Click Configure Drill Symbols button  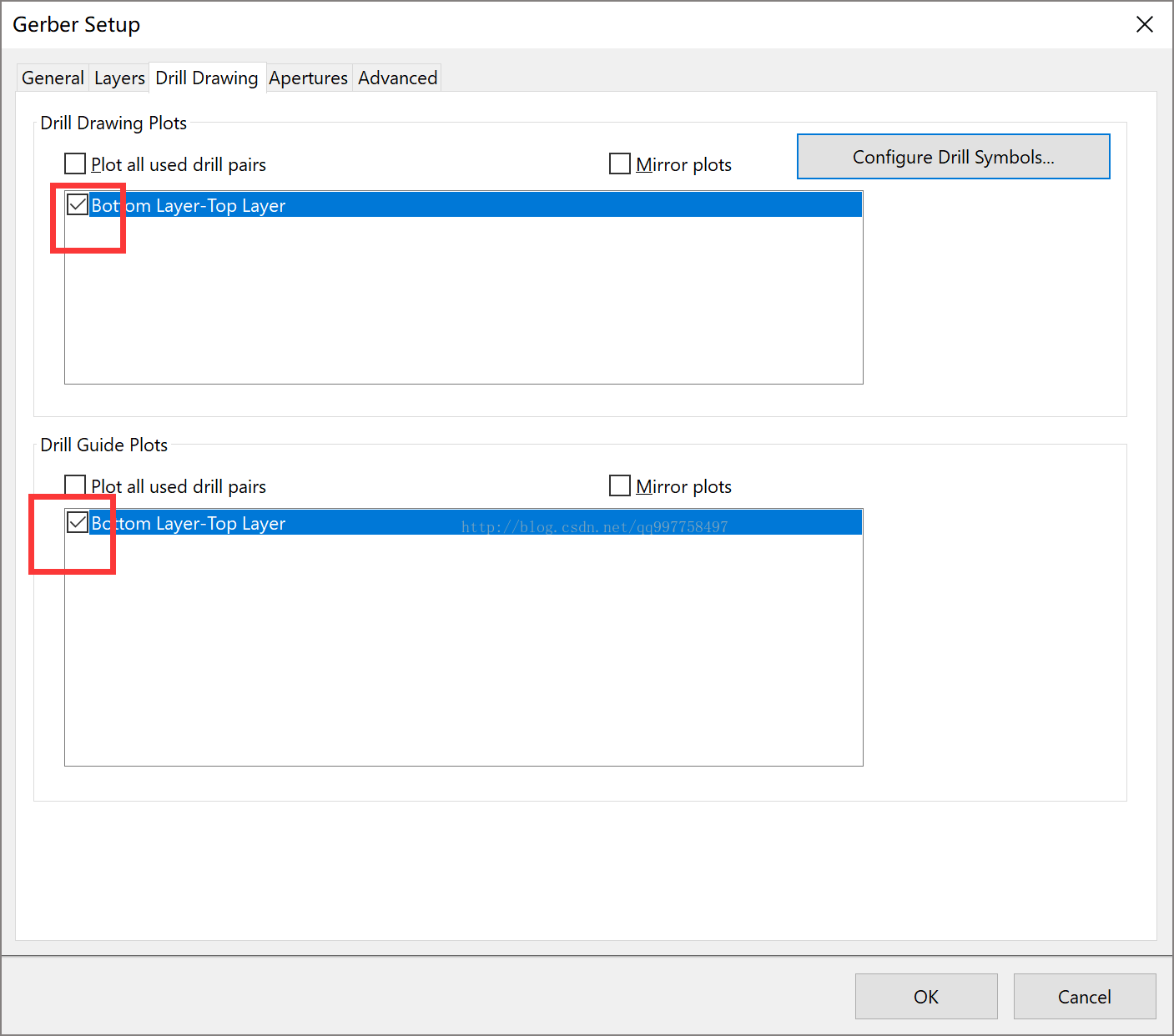pos(954,157)
